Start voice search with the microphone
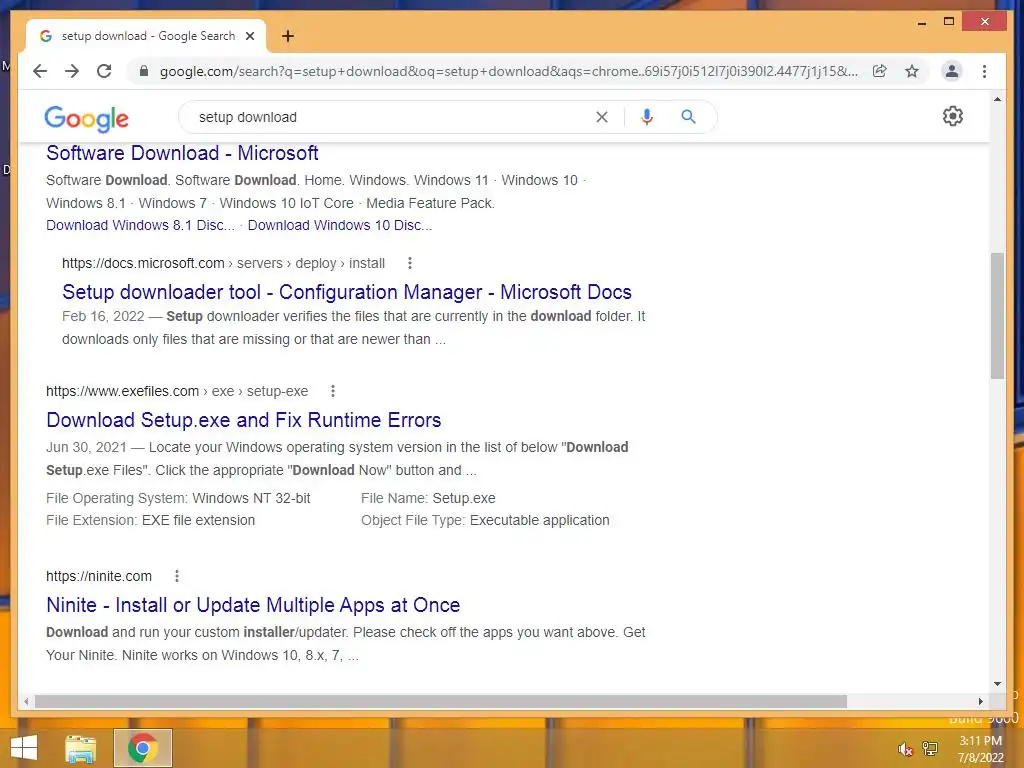The image size is (1024, 768). point(647,117)
